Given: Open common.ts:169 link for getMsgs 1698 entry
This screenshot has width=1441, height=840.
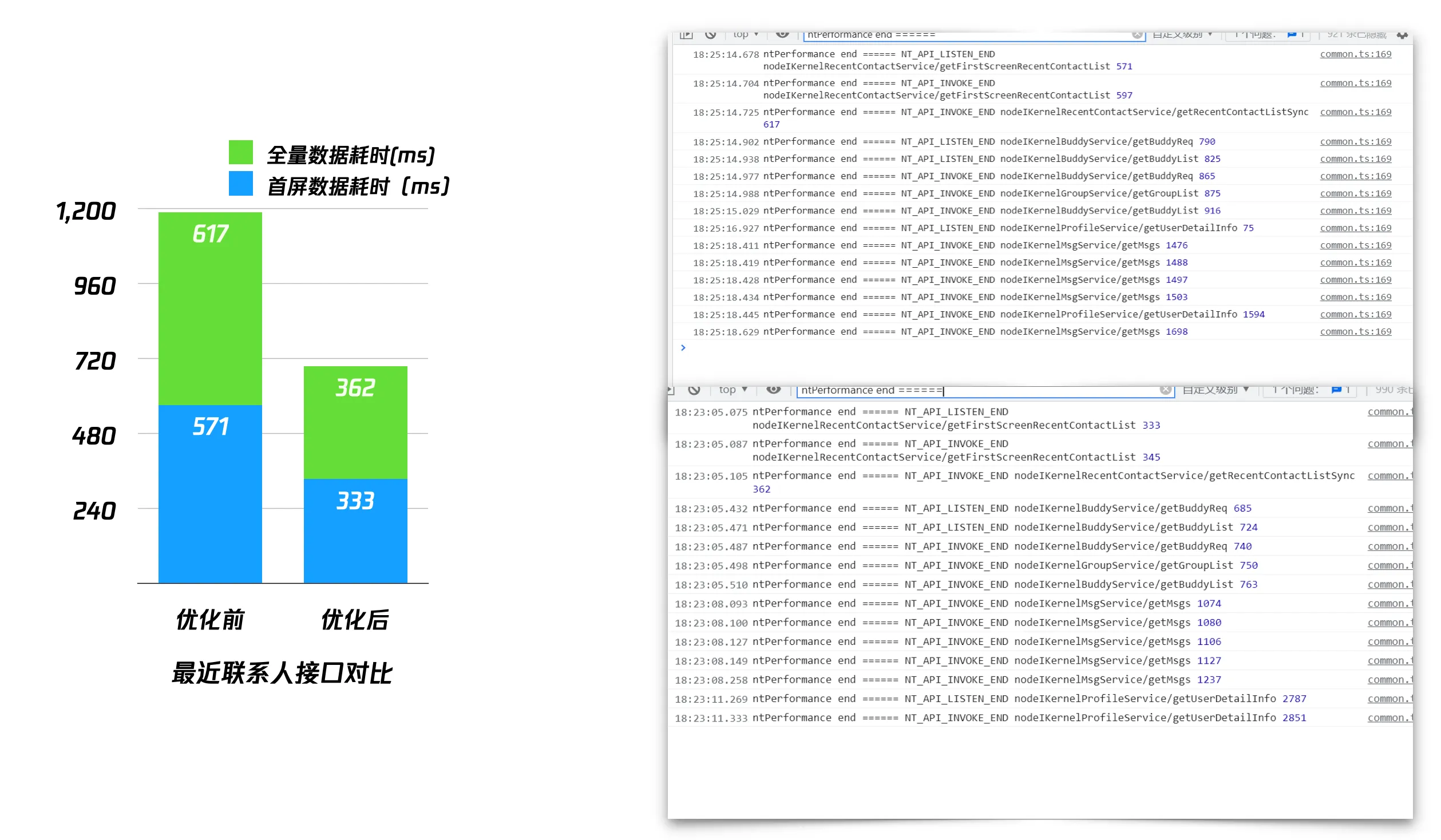Looking at the screenshot, I should click(x=1355, y=332).
